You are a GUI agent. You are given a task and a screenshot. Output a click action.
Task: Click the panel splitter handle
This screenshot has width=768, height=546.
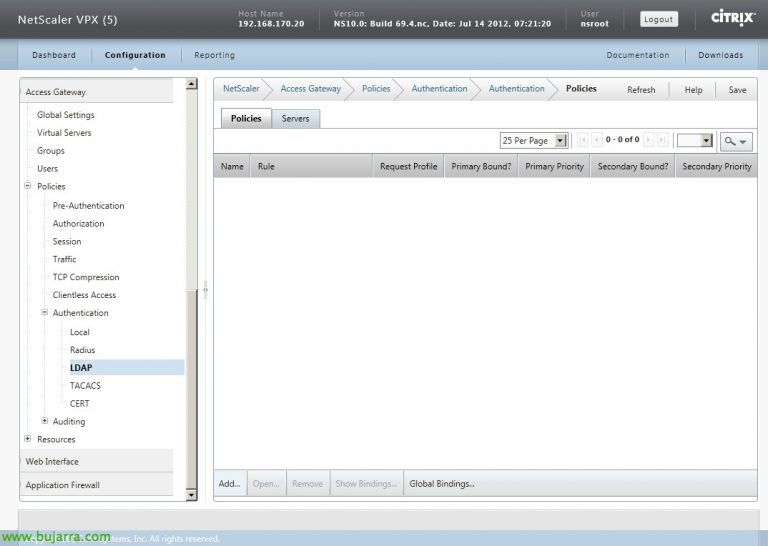[206, 289]
